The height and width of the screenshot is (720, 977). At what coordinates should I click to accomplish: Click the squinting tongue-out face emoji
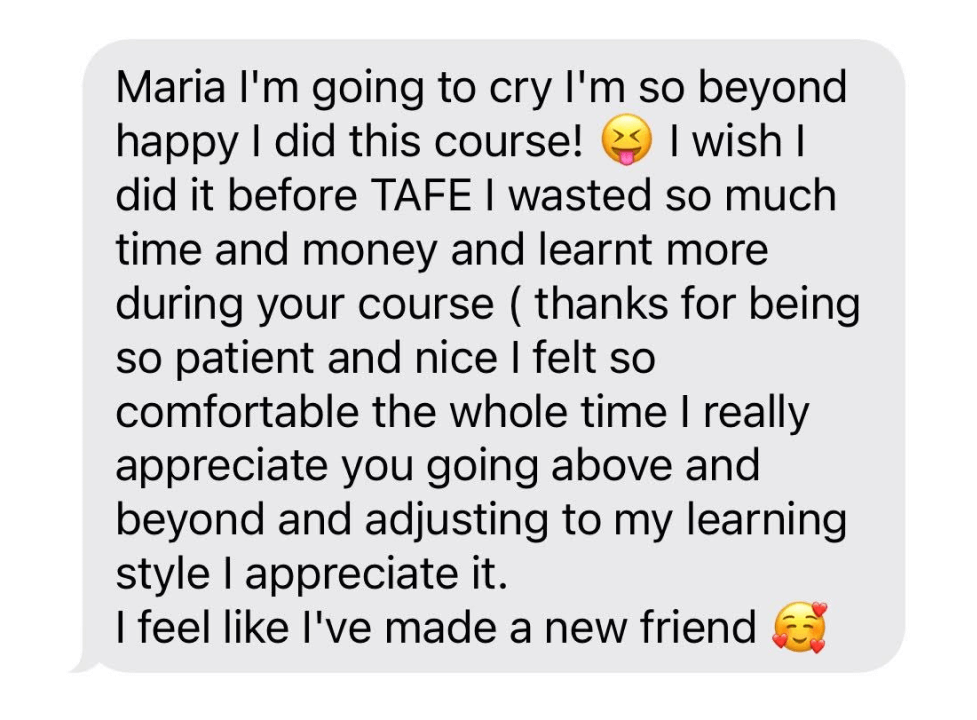(626, 140)
